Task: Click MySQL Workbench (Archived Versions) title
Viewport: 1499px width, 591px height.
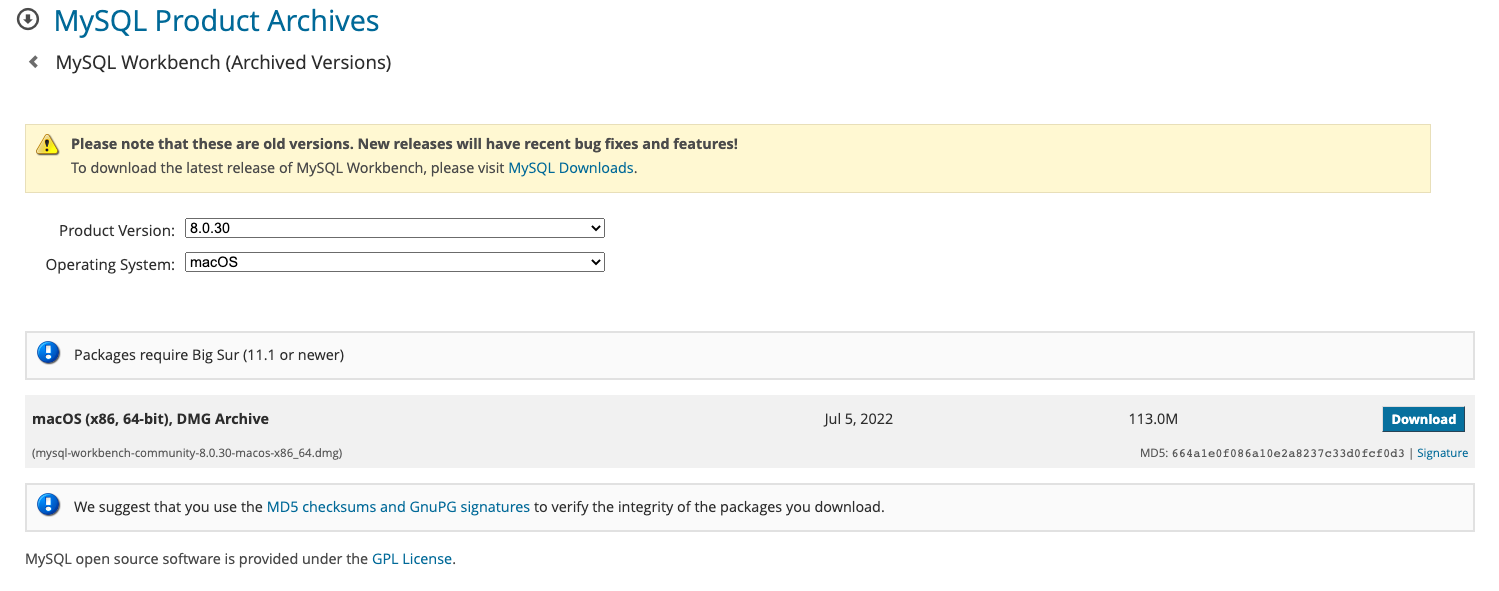Action: click(223, 62)
